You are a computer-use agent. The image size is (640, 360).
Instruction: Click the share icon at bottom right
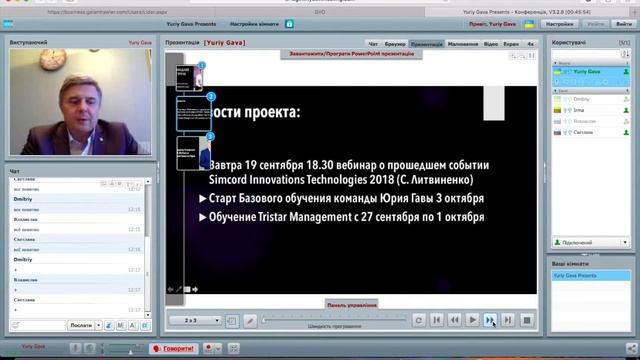coord(631,348)
